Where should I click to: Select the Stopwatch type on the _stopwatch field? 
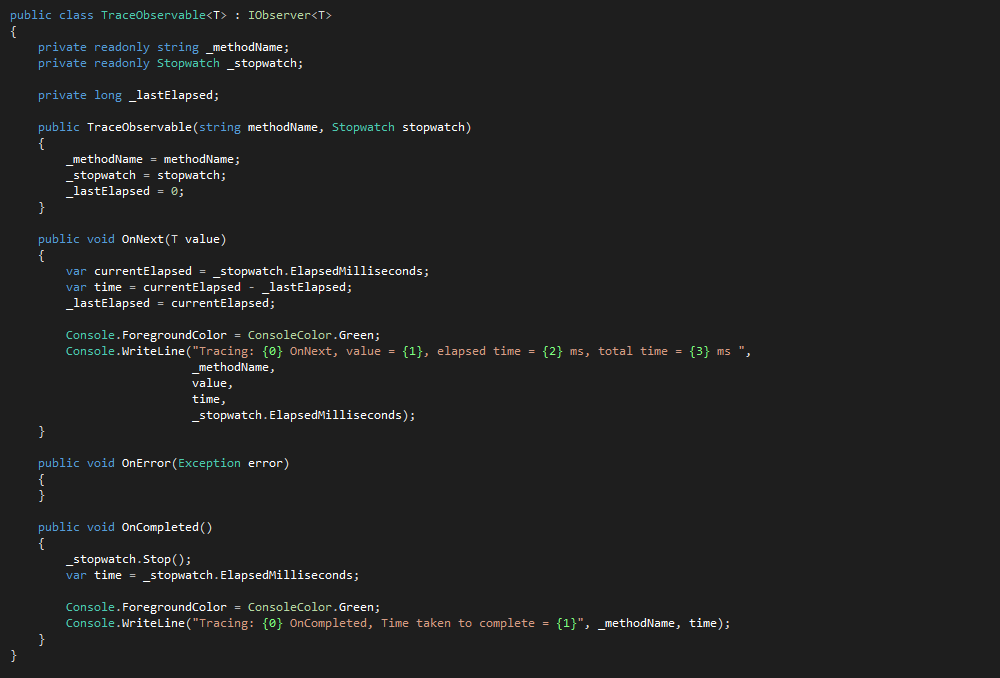tap(187, 62)
